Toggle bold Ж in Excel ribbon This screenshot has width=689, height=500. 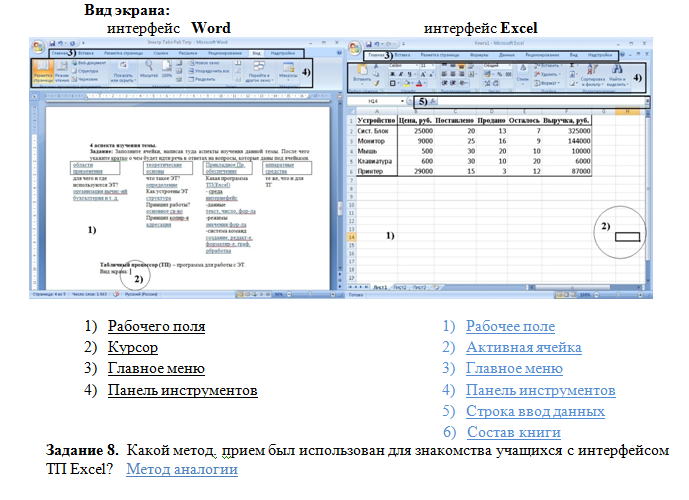pyautogui.click(x=392, y=74)
